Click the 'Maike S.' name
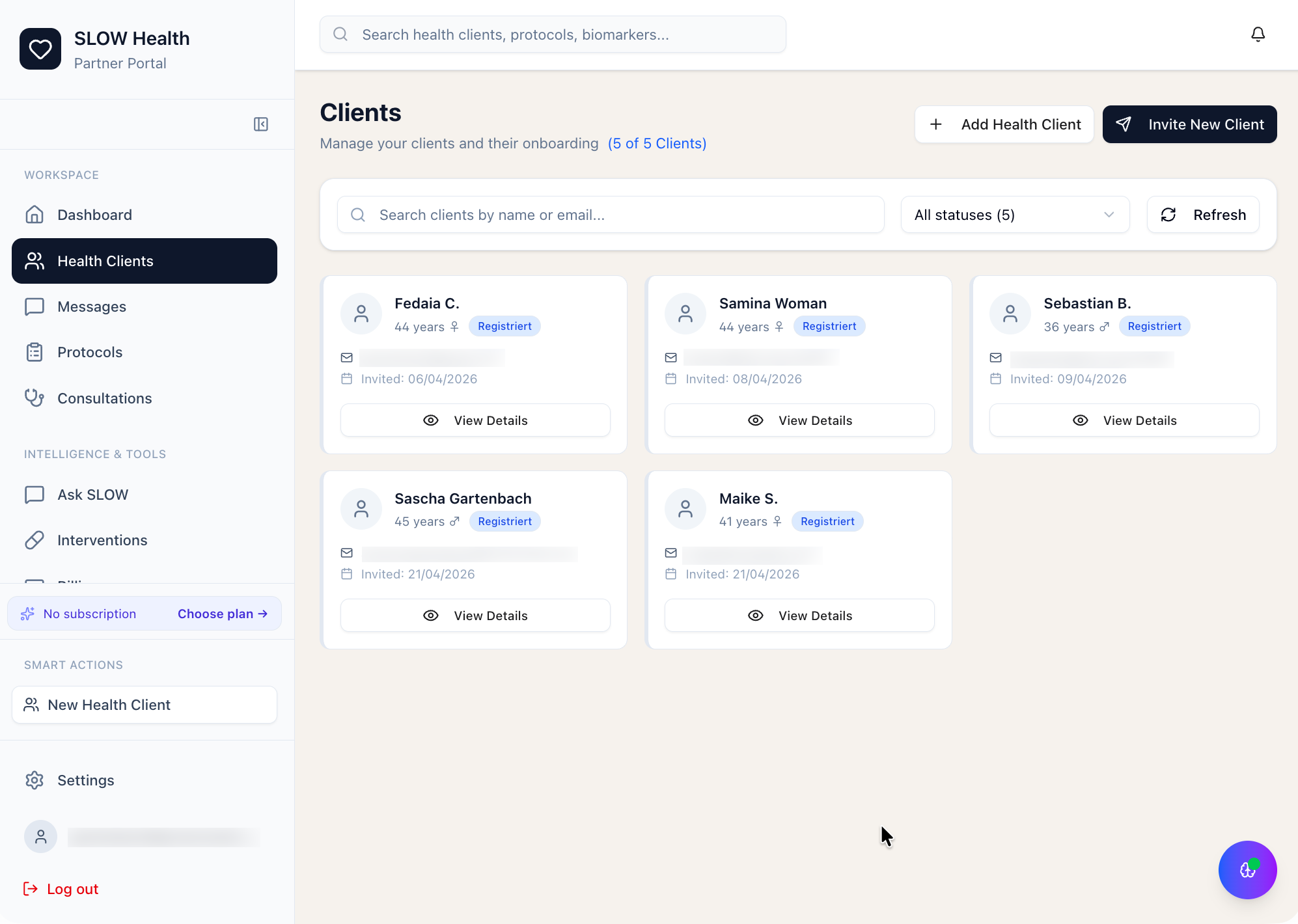Screen dimensions: 1298x924 tap(749, 498)
